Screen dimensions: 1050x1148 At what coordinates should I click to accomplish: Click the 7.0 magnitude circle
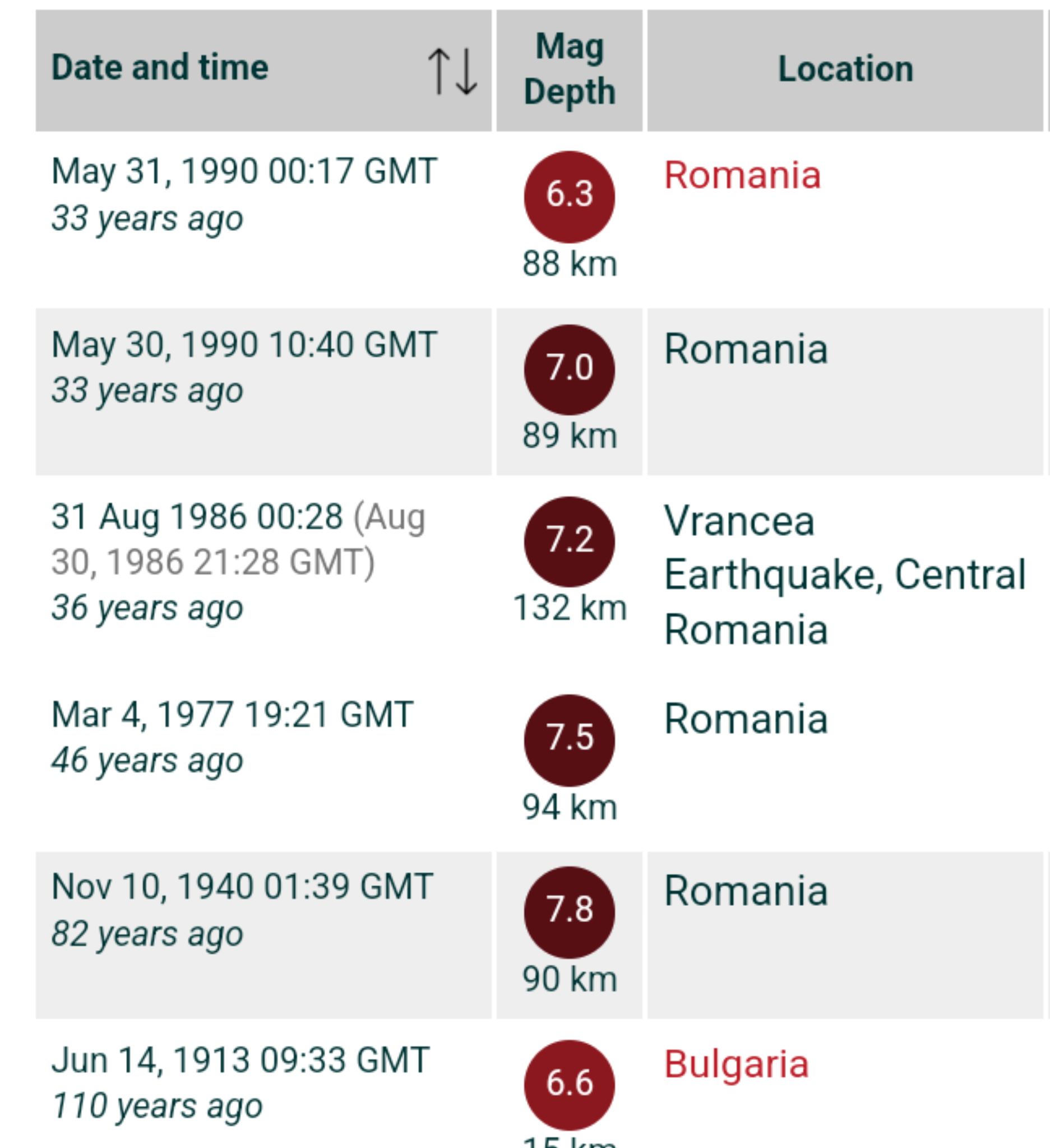click(569, 369)
